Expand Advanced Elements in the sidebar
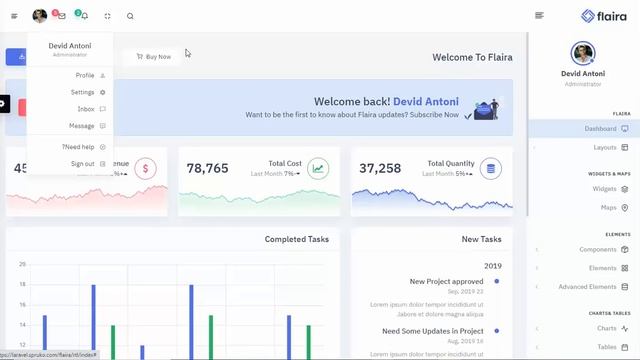Screen dimensions: 640x360 pos(584,287)
